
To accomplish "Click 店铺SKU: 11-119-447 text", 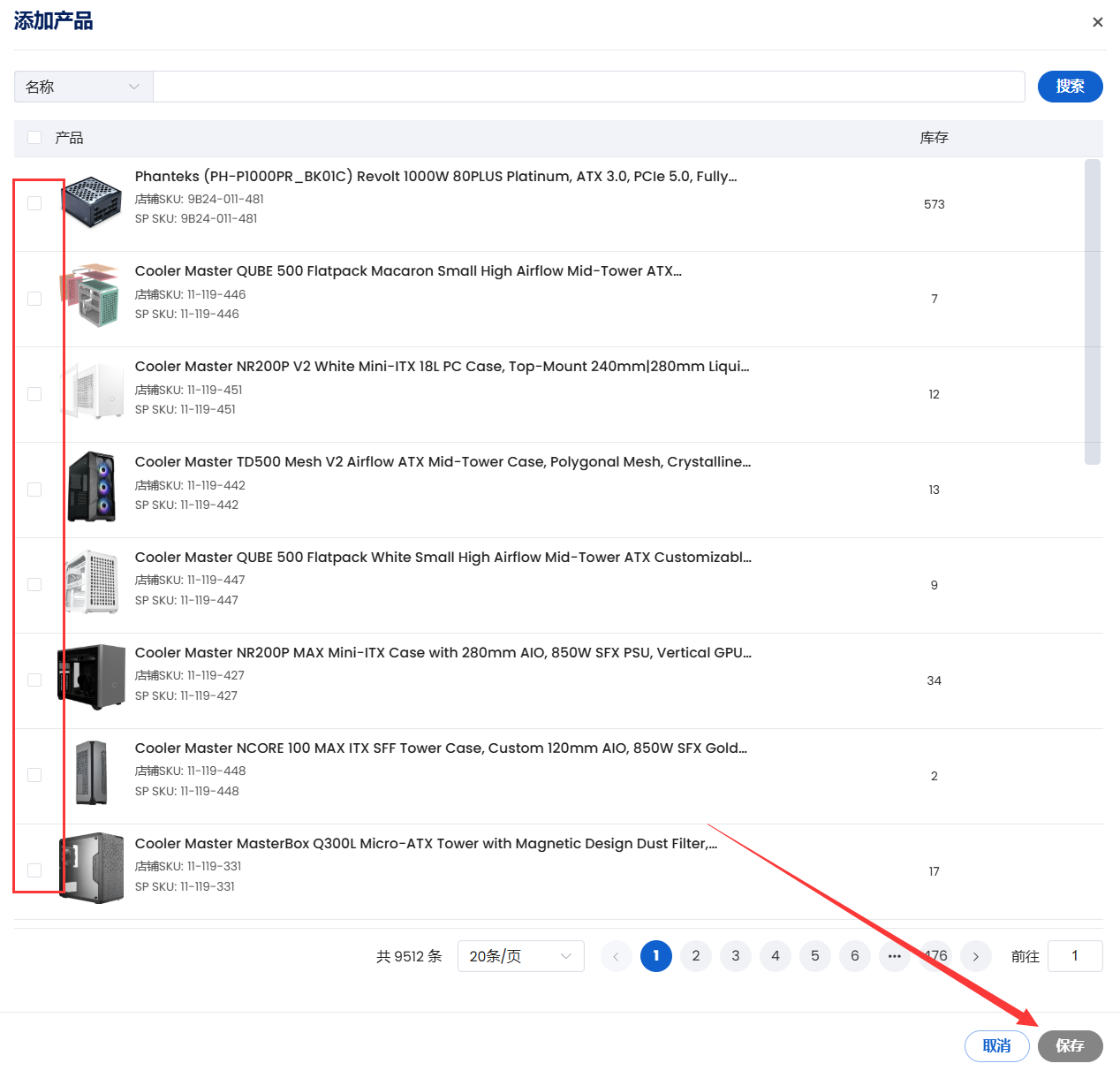I will point(190,580).
